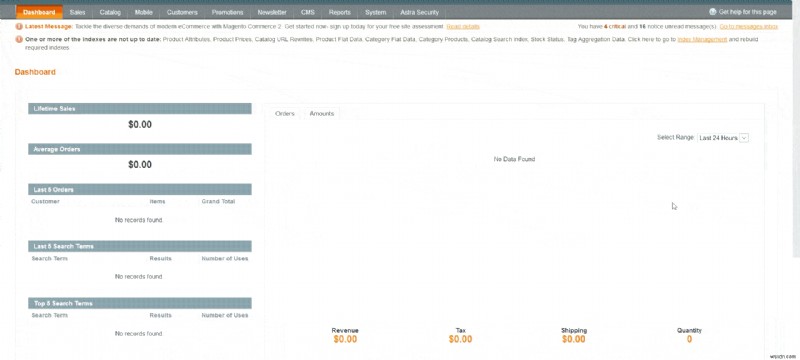
Task: Click the Shipping $0.00 total
Action: click(574, 336)
